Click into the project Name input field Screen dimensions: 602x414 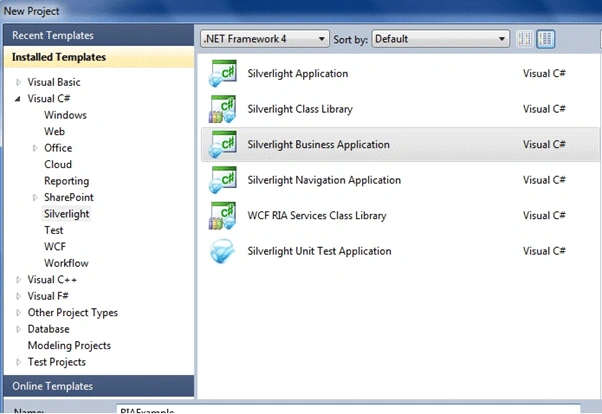coord(348,409)
